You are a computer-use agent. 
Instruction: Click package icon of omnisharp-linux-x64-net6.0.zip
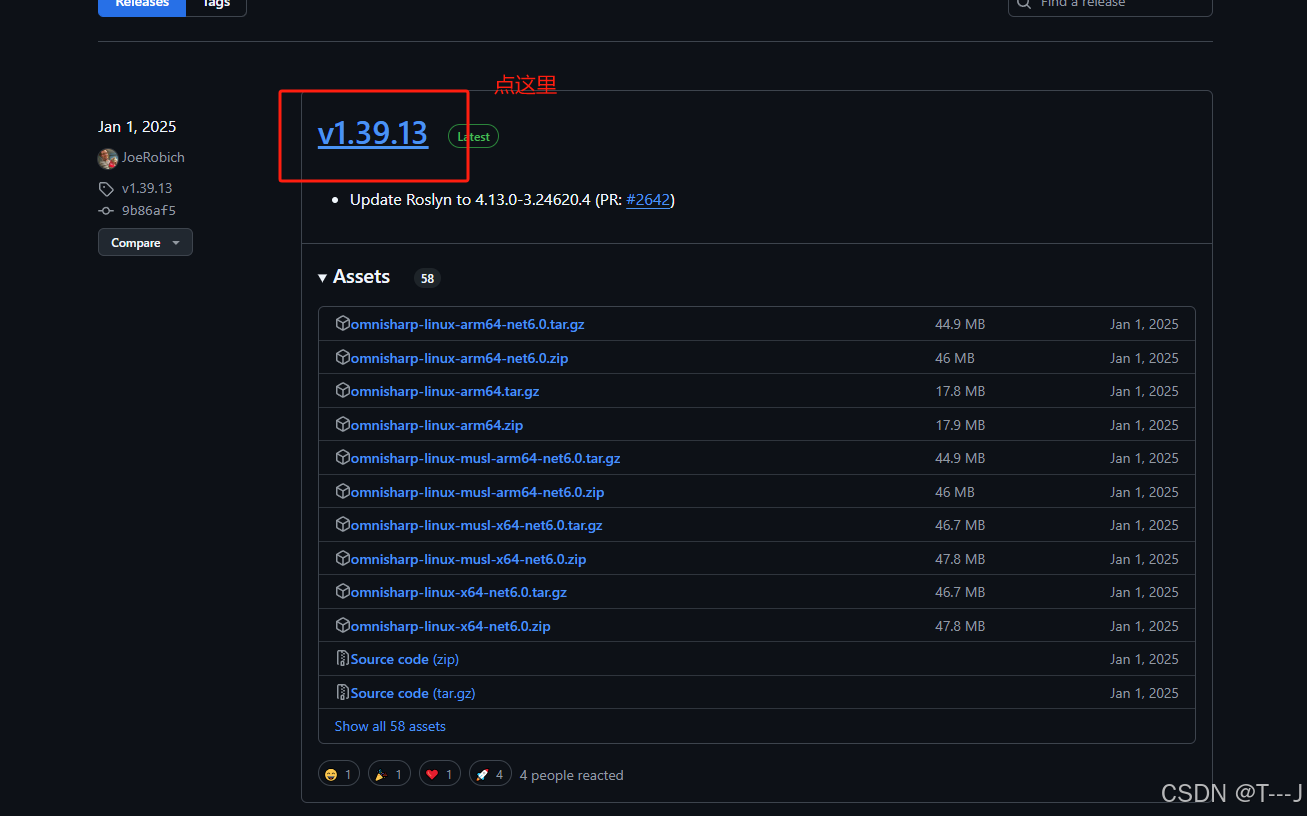[342, 626]
